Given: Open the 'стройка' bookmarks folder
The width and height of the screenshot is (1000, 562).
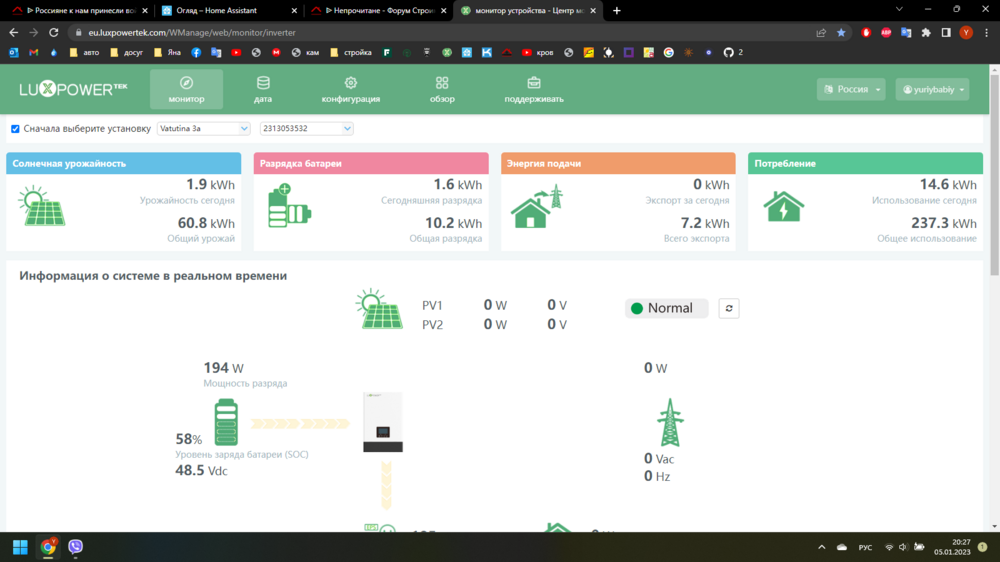Looking at the screenshot, I should pyautogui.click(x=351, y=52).
